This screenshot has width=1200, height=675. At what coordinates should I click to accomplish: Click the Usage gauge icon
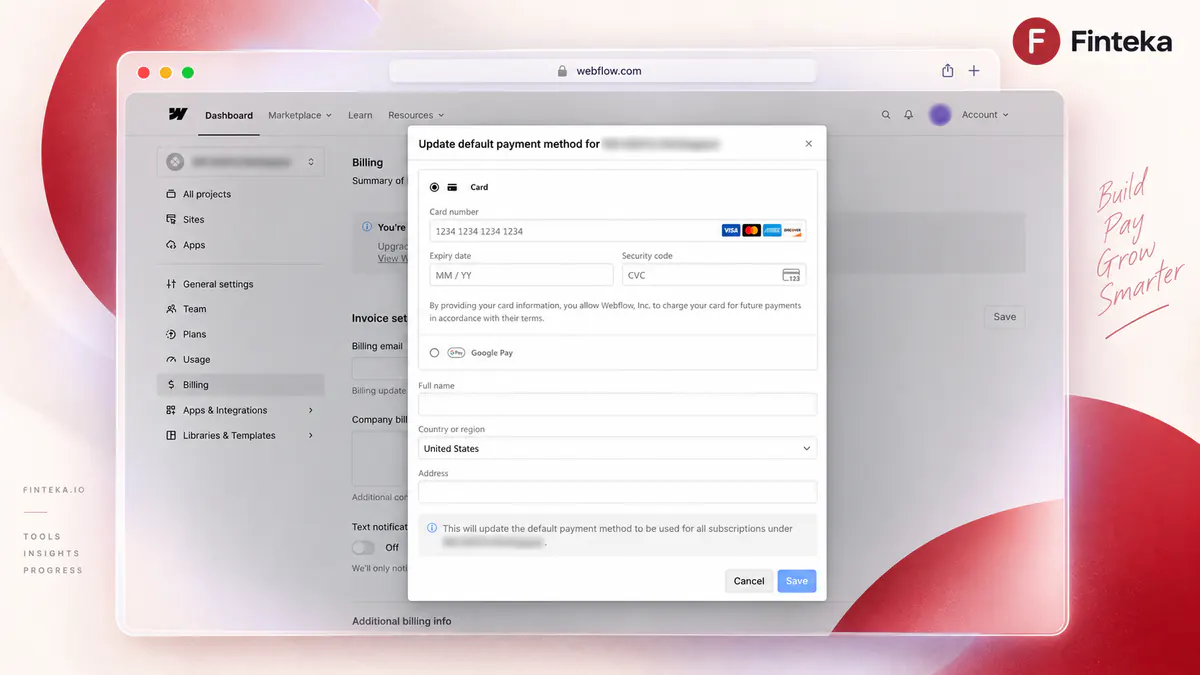(x=172, y=360)
